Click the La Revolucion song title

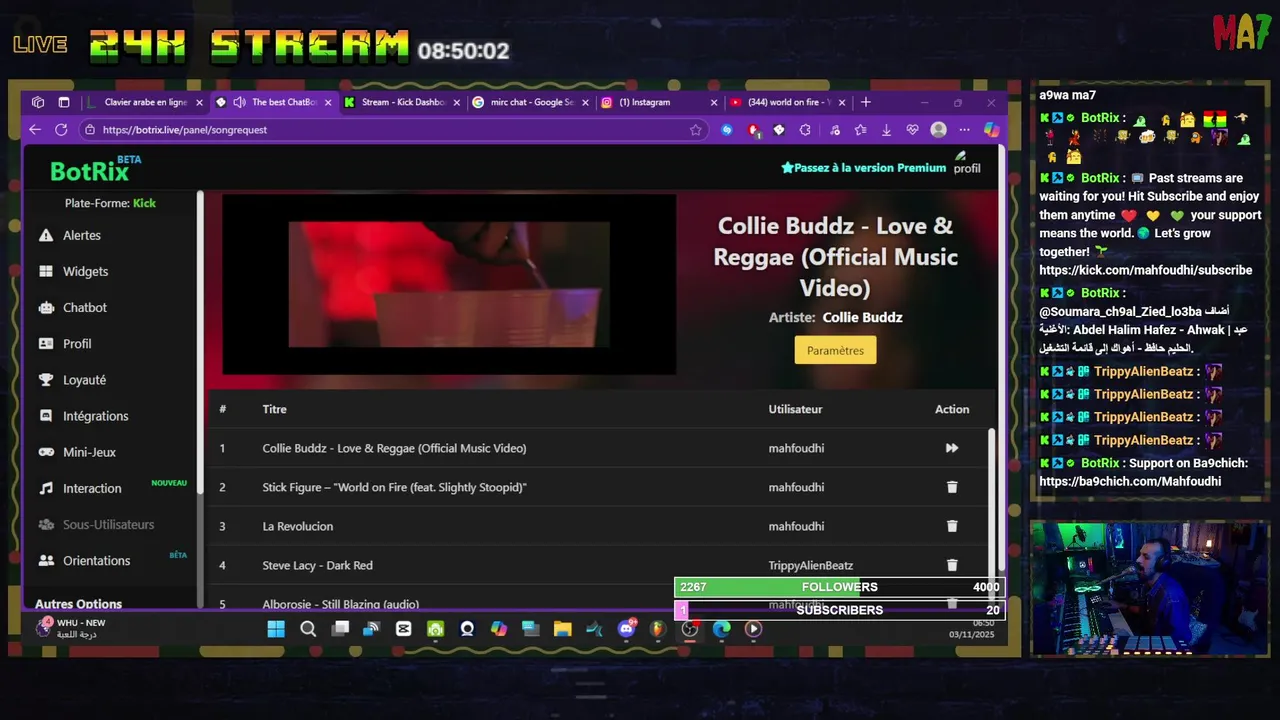pos(298,526)
